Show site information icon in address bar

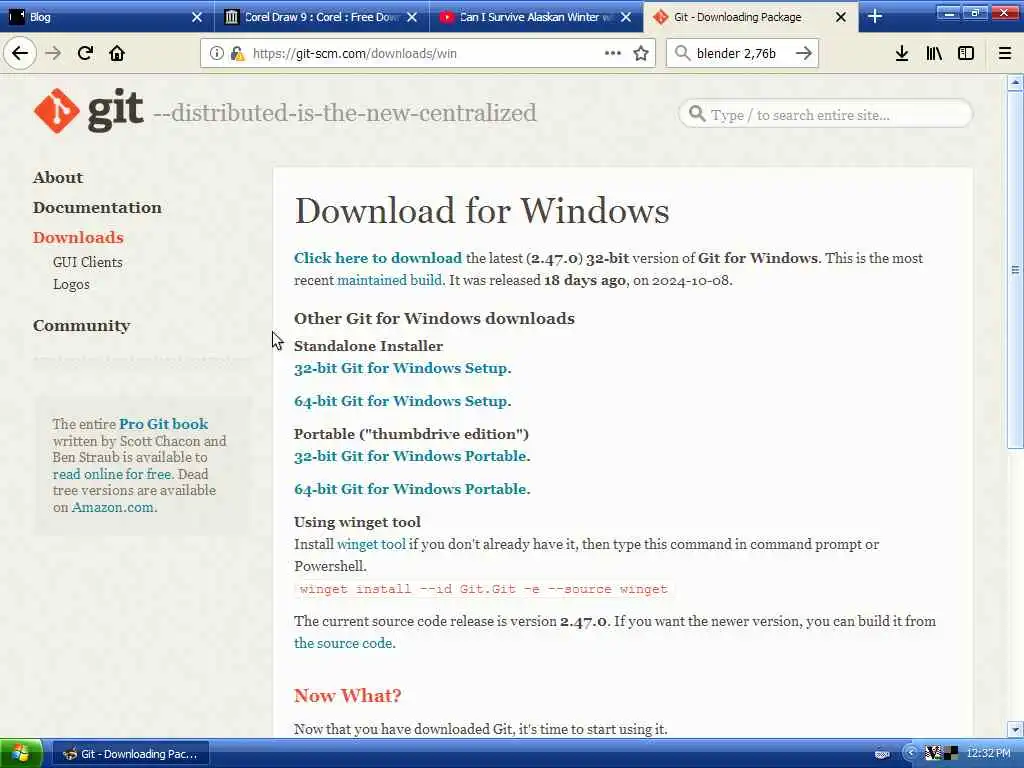[x=216, y=54]
